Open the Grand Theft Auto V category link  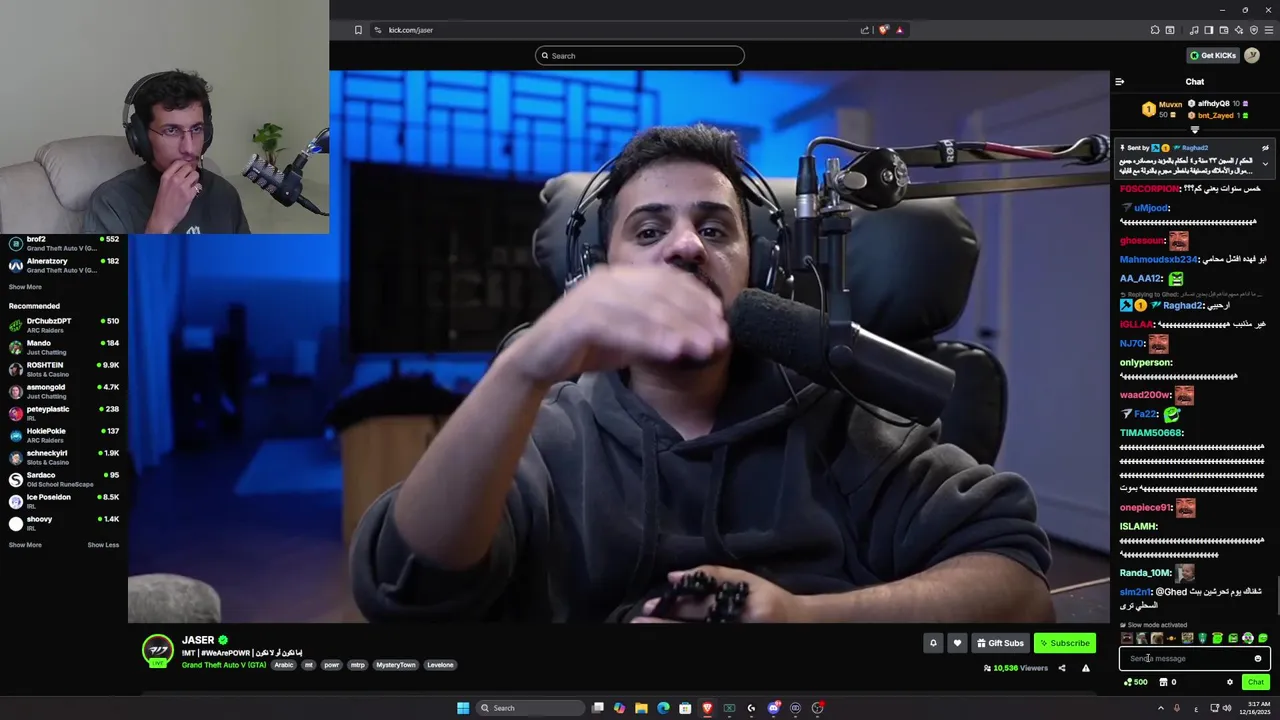pos(224,665)
